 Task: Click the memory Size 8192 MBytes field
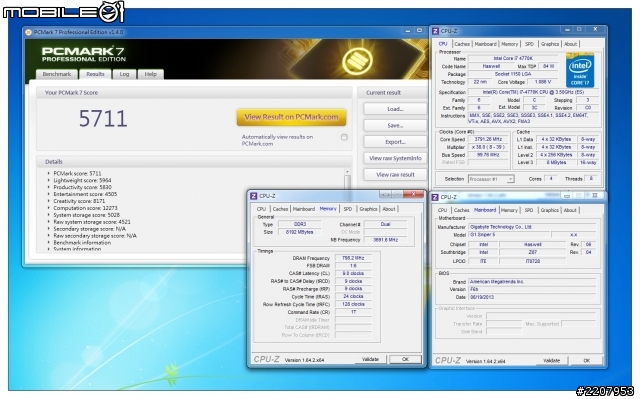(300, 232)
